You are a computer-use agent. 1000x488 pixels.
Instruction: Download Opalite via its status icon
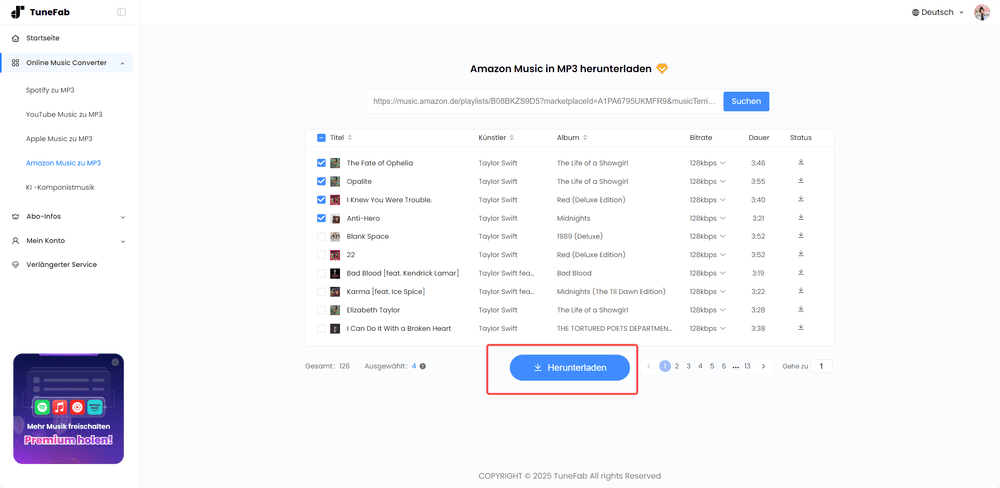coord(800,181)
